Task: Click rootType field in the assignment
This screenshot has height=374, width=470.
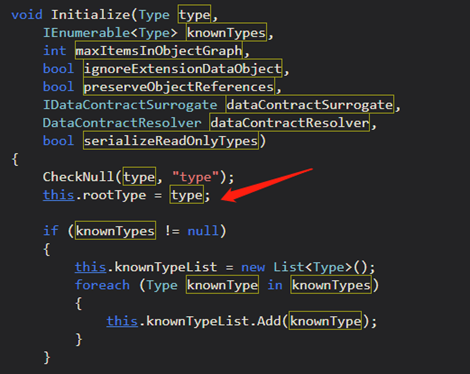Action: point(114,195)
